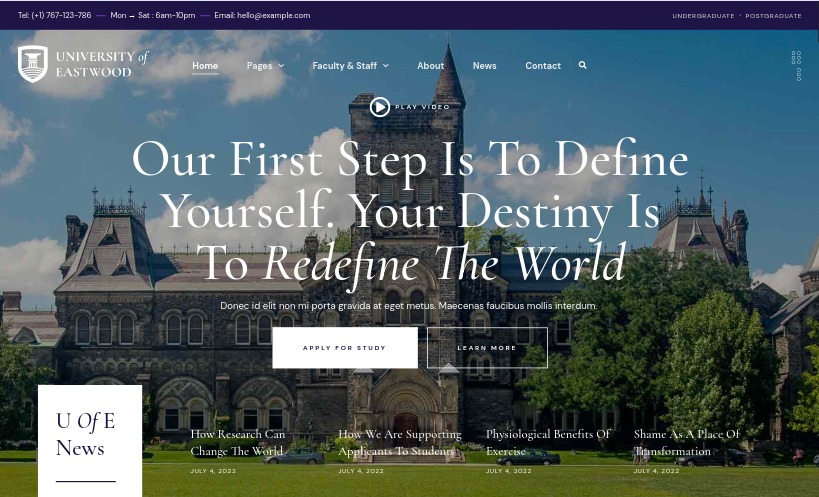This screenshot has height=497, width=819.
Task: Click the July 4, 2022 date under Shame article
Action: (657, 471)
